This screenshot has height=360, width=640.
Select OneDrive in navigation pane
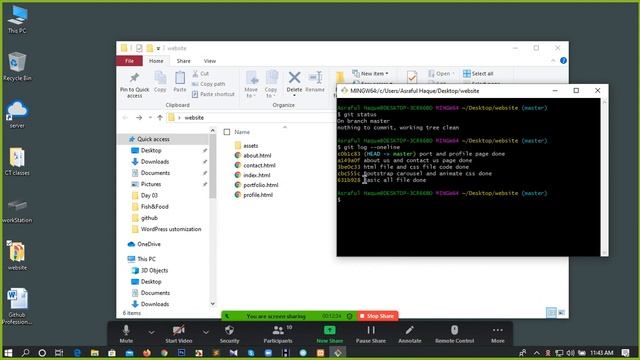149,244
